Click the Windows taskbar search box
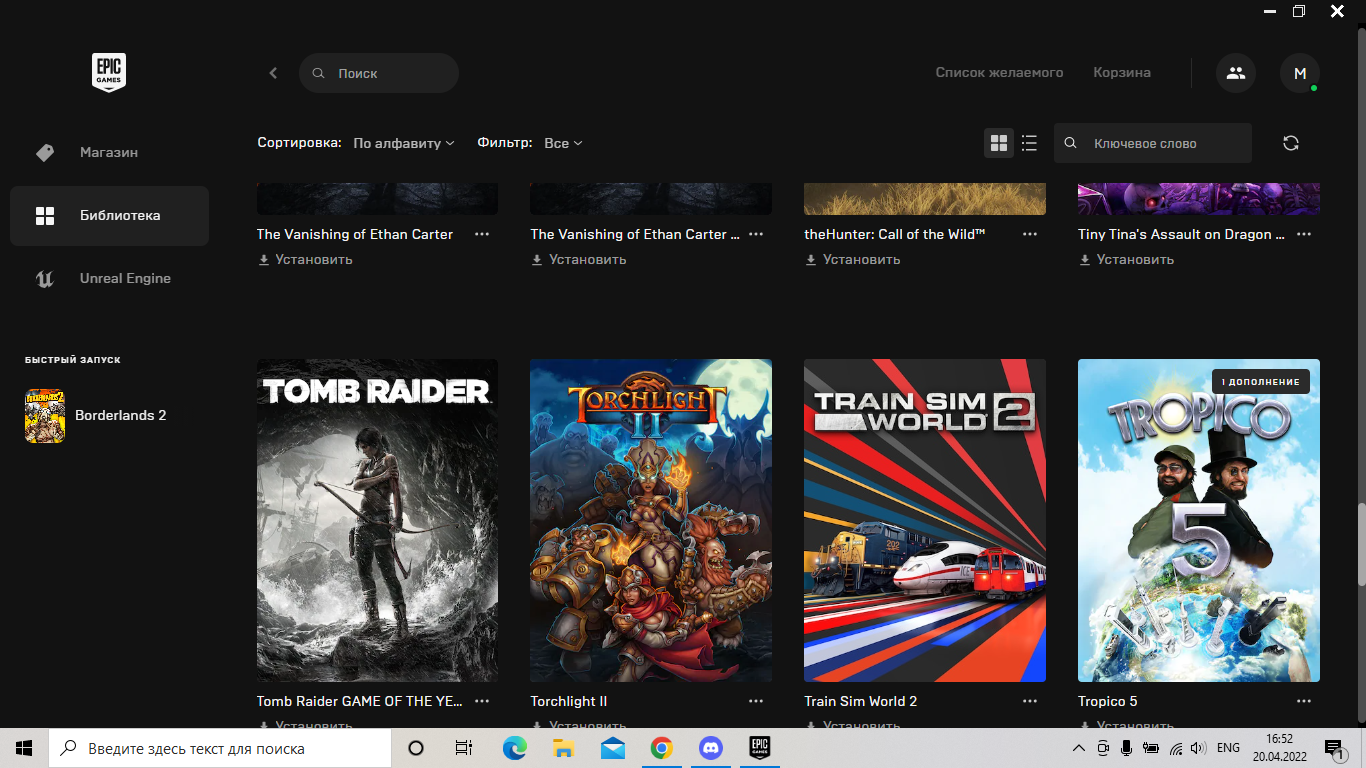Viewport: 1366px width, 768px height. point(220,748)
